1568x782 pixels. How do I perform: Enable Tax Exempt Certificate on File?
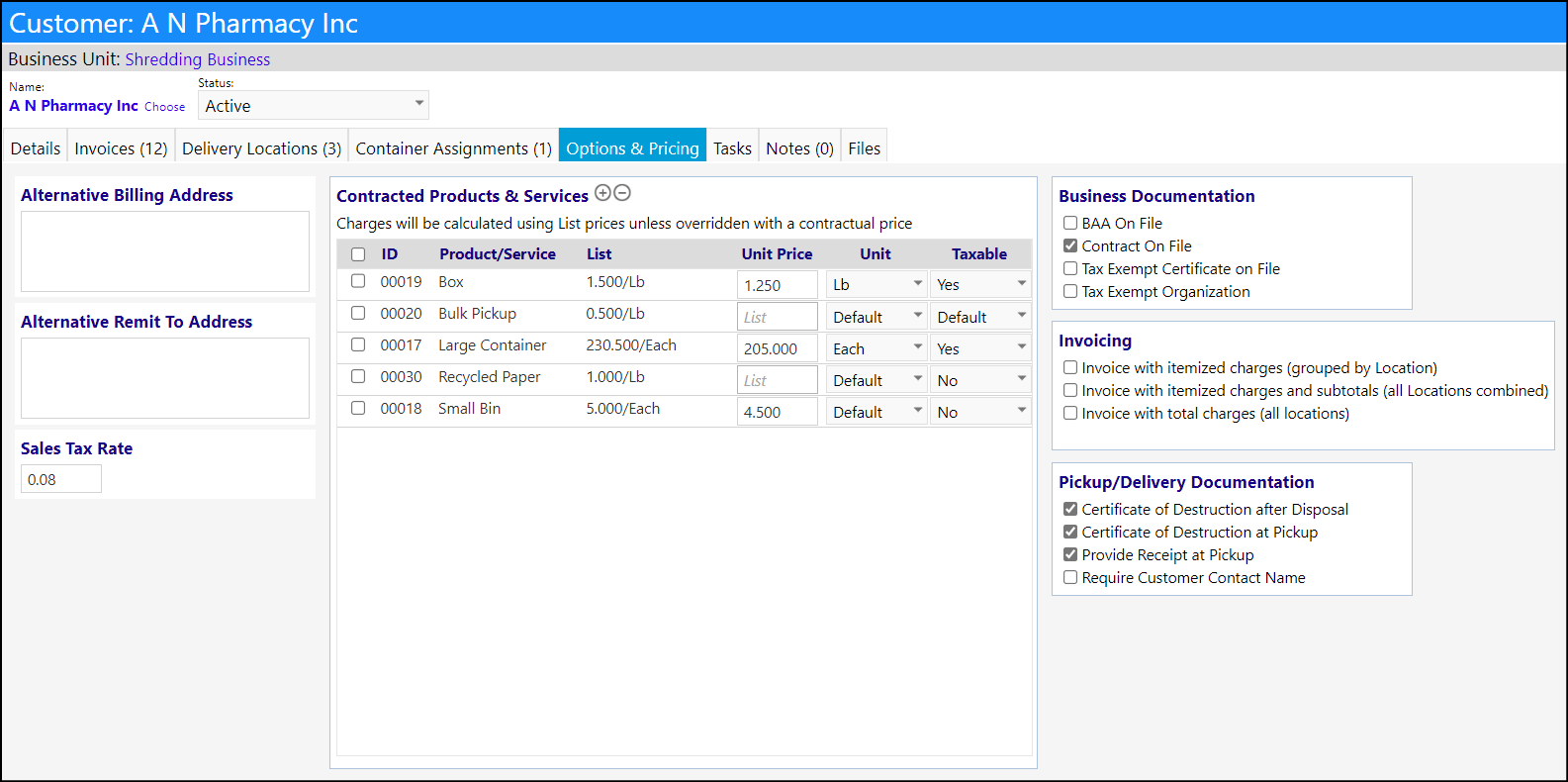[1070, 268]
